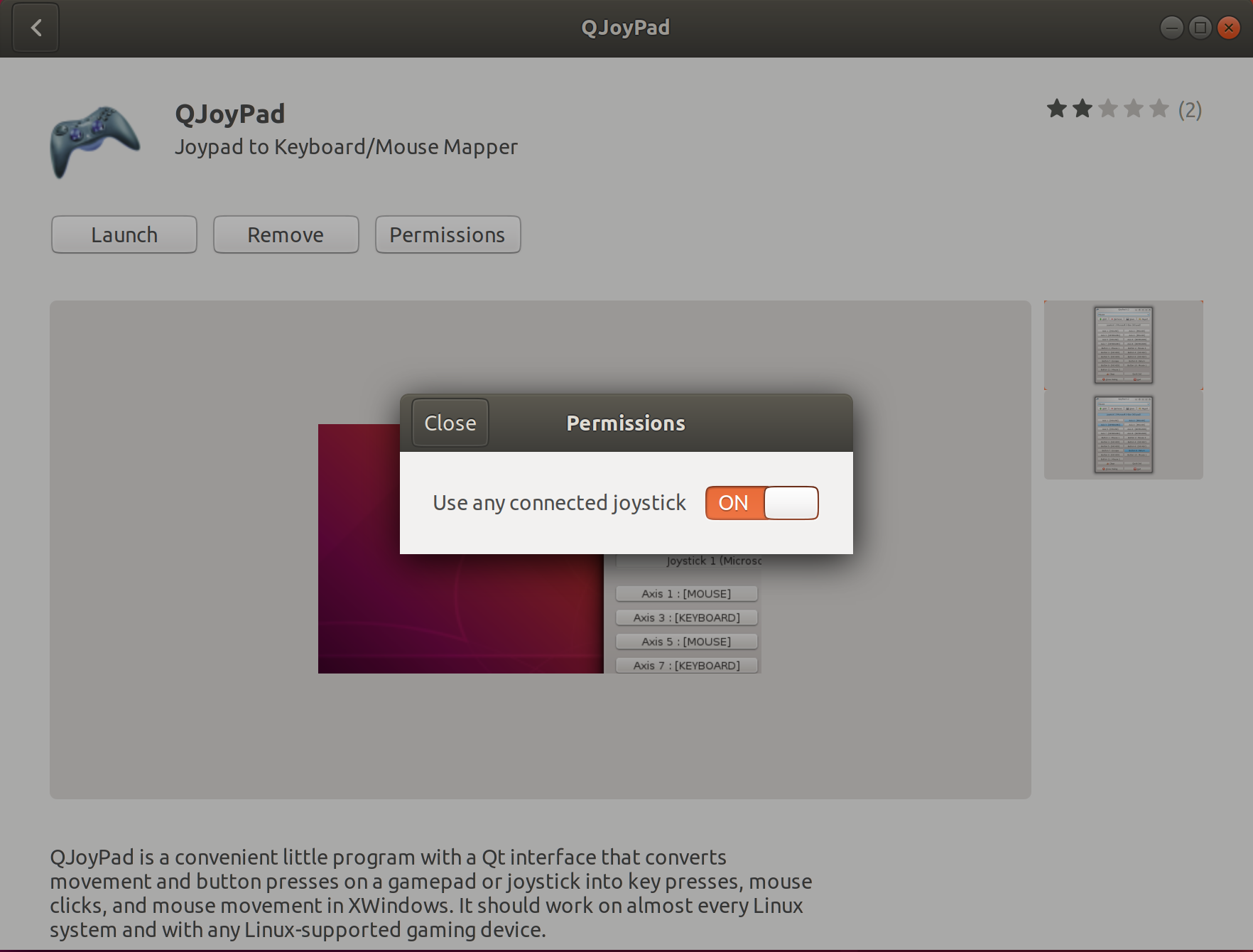Click the ON label of the joystick switch
Screen dimensions: 1253x952
point(733,502)
